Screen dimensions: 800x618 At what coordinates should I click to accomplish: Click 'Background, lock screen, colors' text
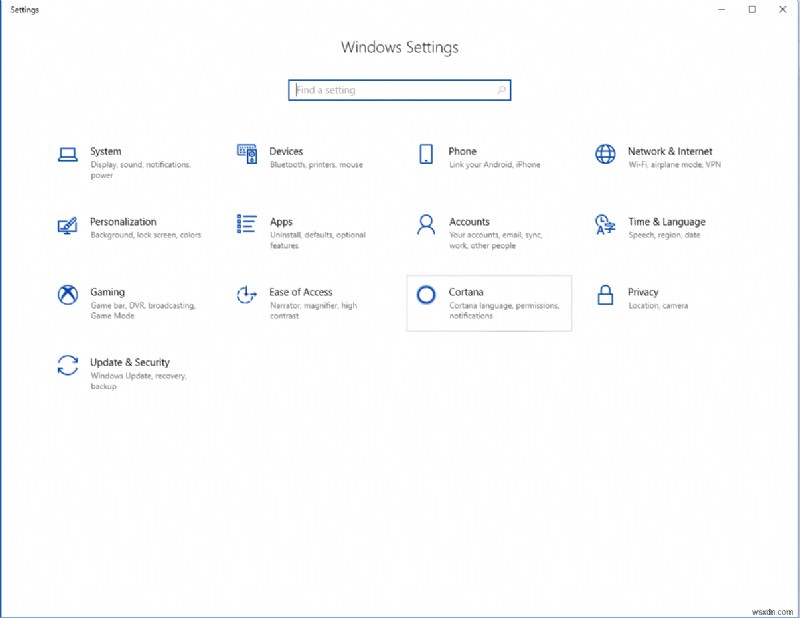[146, 235]
